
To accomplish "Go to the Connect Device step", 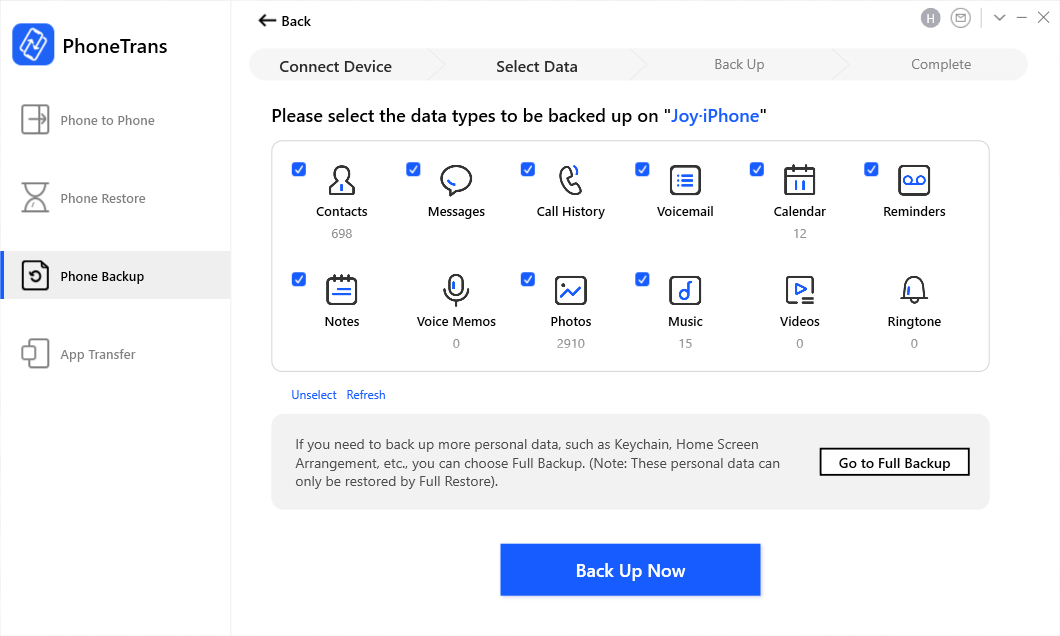I will click(x=335, y=66).
